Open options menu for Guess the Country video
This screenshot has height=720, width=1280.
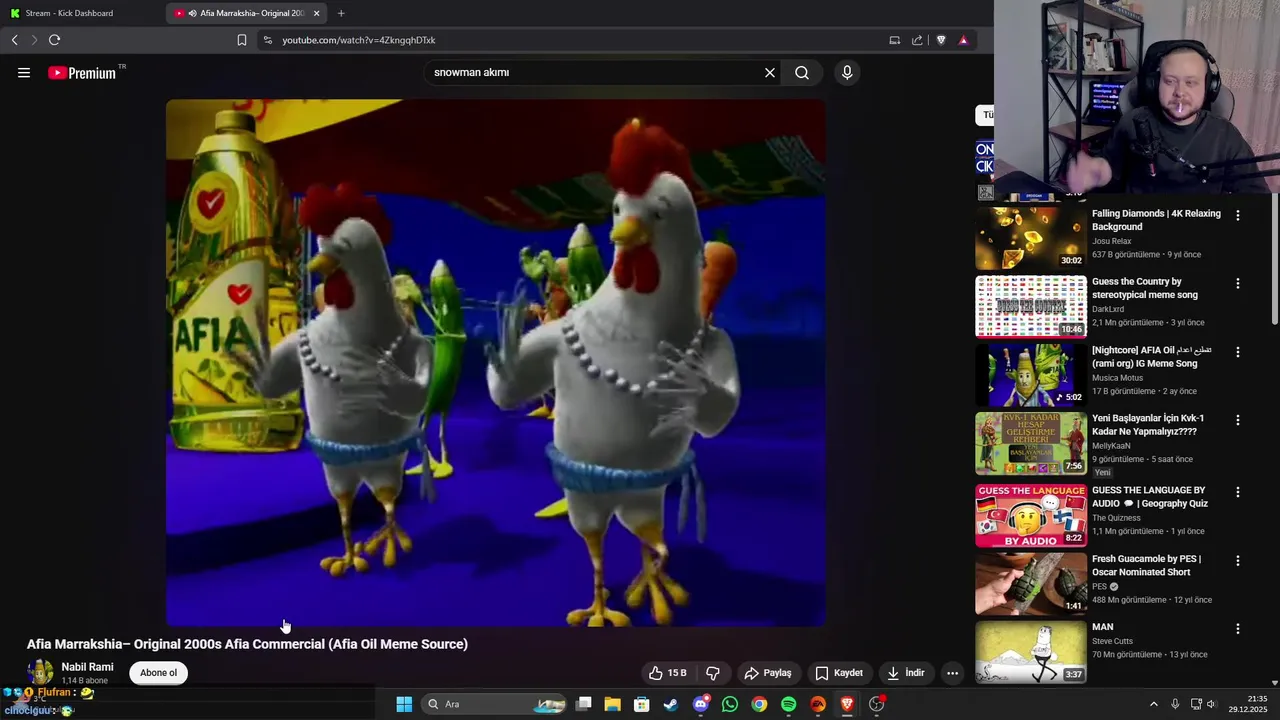pos(1237,283)
